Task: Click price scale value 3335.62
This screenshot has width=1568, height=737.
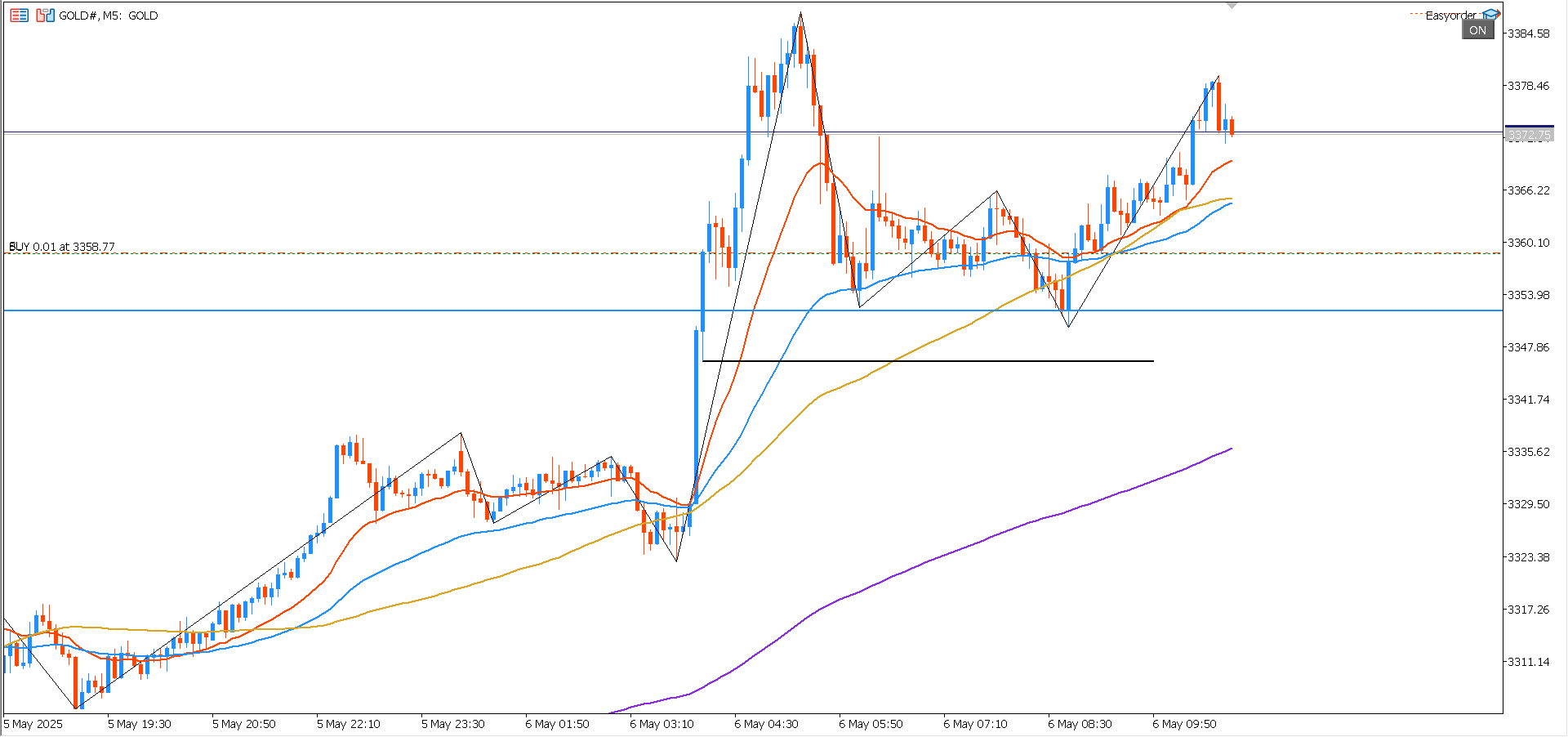Action: [x=1528, y=452]
